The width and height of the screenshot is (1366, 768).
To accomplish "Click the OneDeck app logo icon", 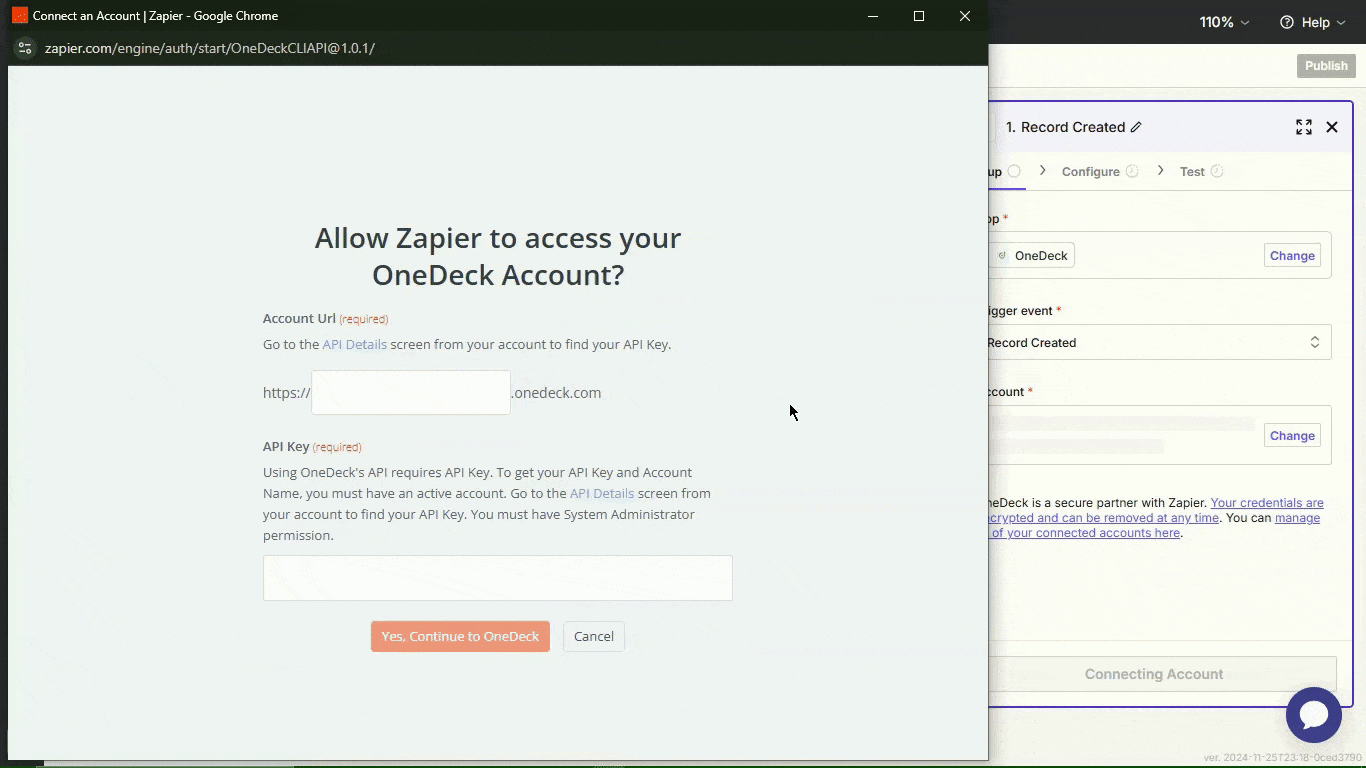I will tap(1002, 256).
